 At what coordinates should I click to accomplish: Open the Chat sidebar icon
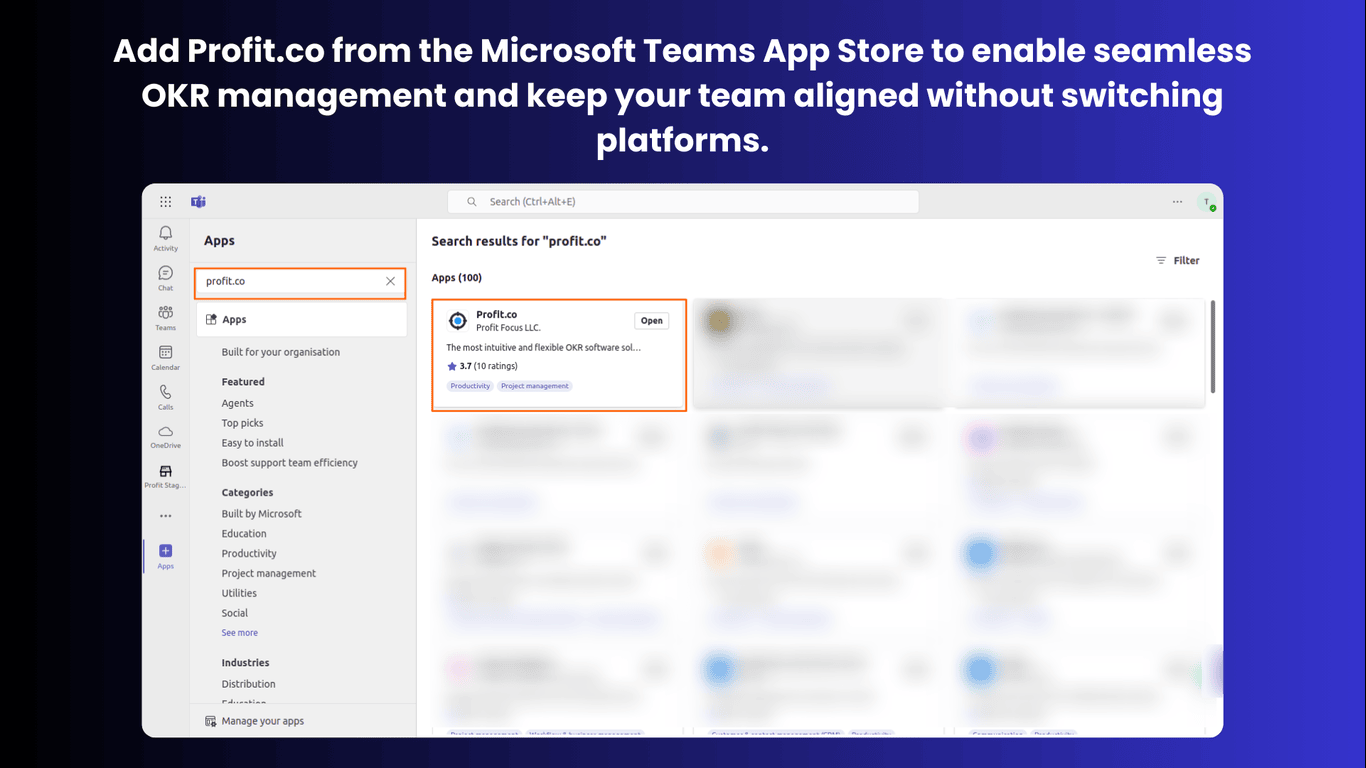tap(165, 273)
